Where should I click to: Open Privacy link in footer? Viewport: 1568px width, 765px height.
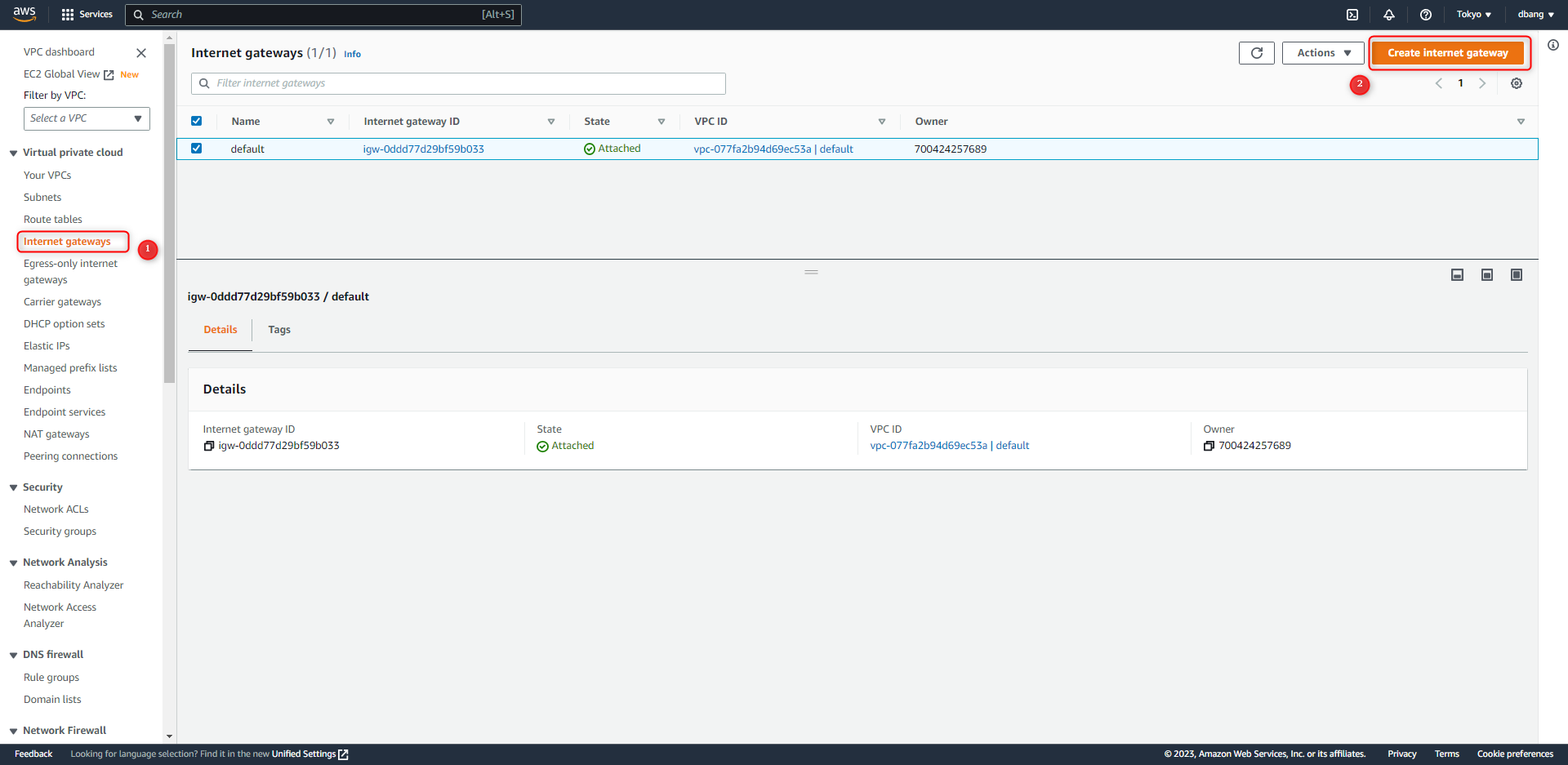1401,754
